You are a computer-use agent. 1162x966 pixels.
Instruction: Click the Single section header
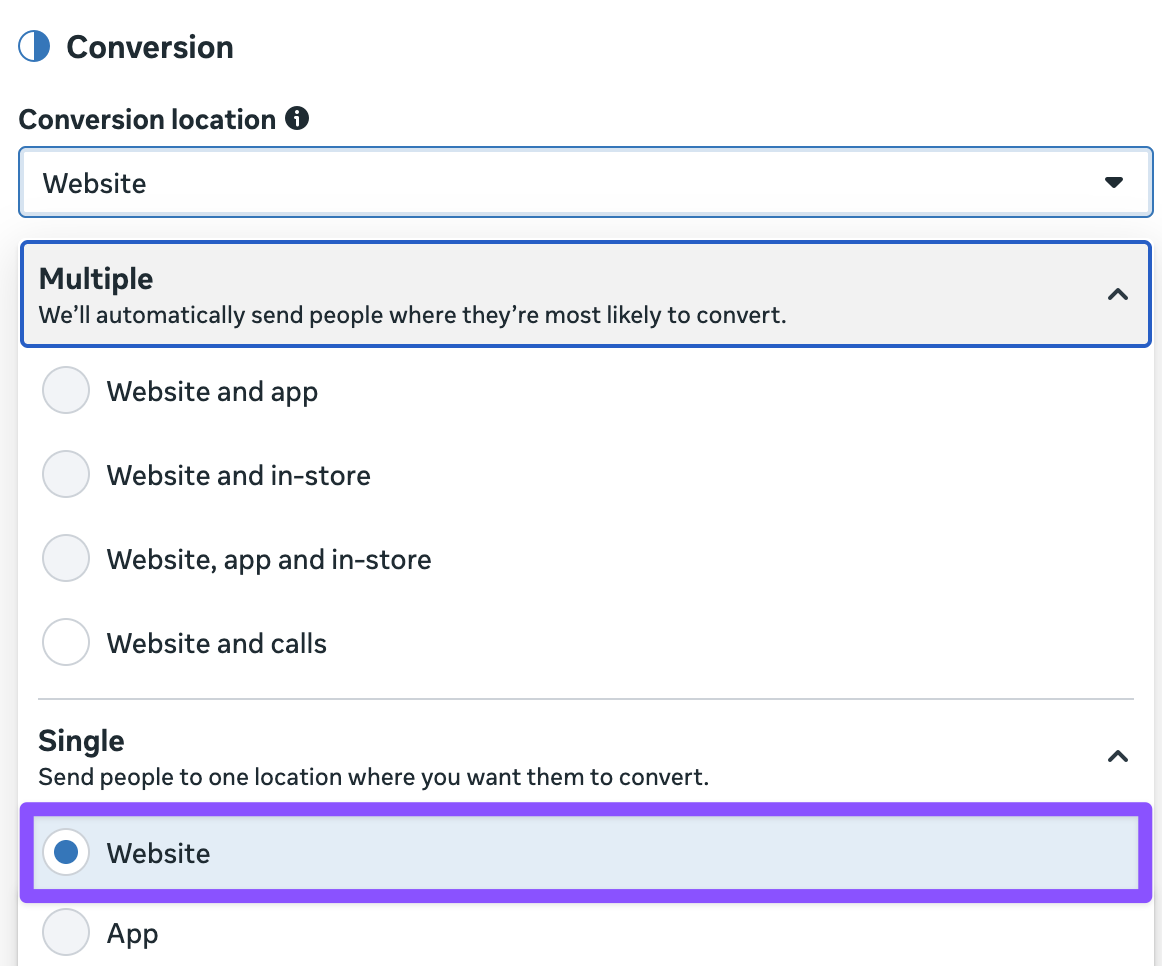point(81,741)
